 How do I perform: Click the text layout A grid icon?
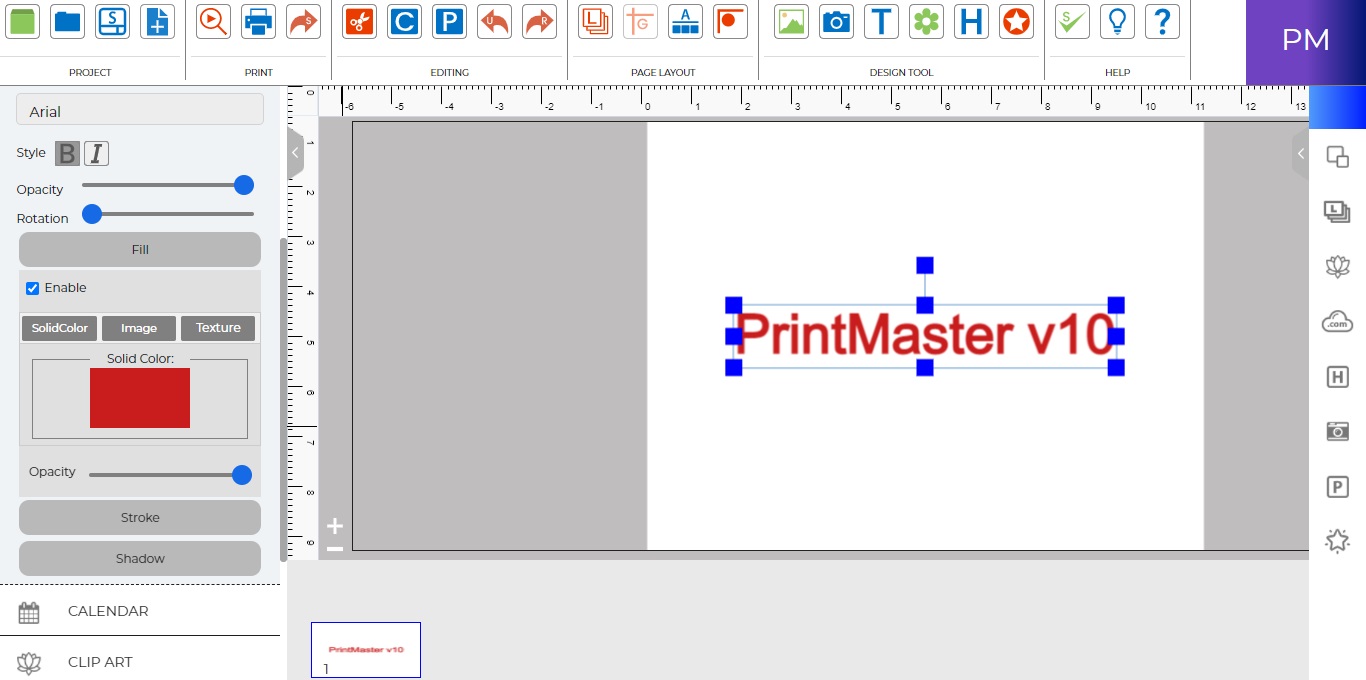[685, 21]
